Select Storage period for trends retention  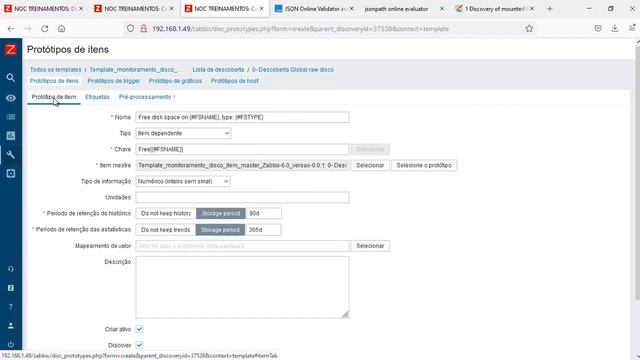pos(220,230)
